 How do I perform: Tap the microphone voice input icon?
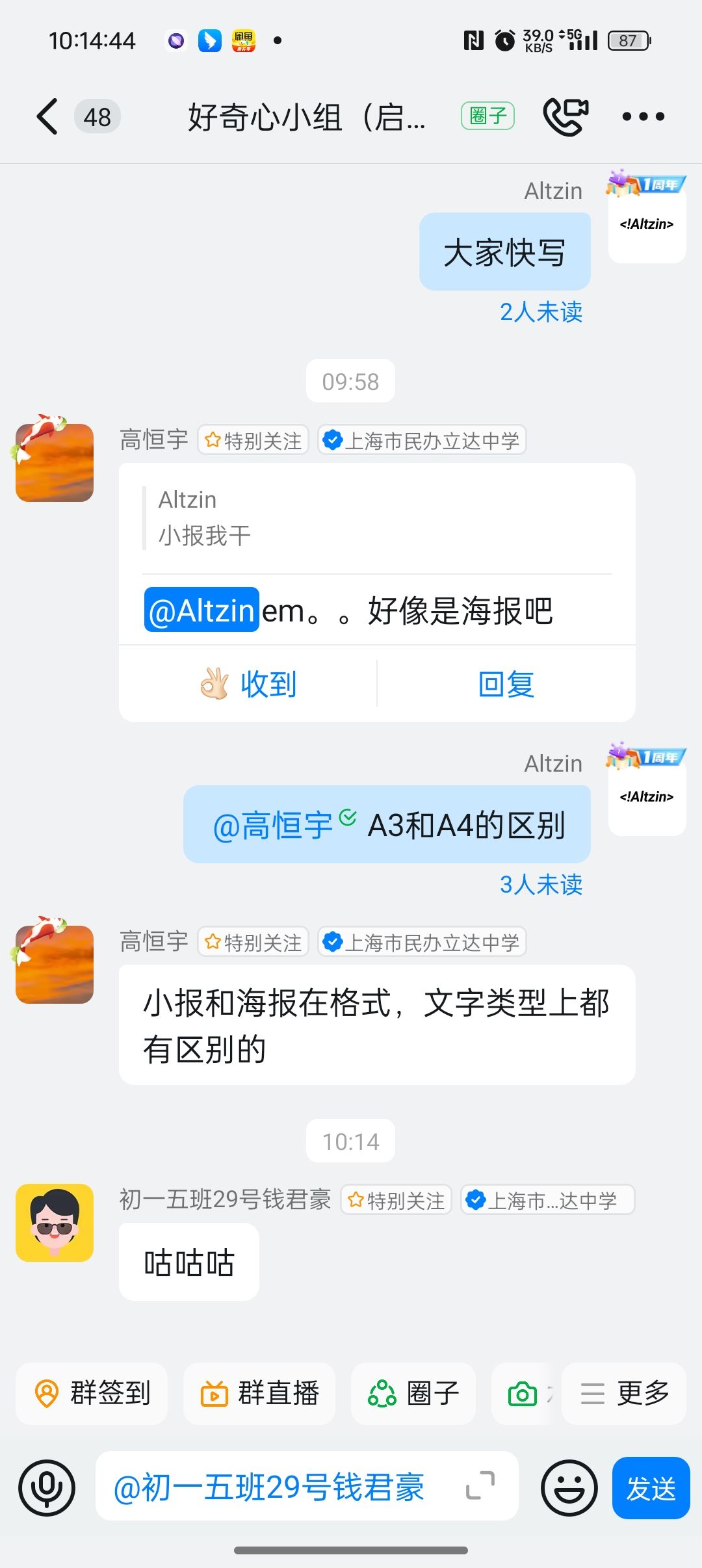(47, 1487)
